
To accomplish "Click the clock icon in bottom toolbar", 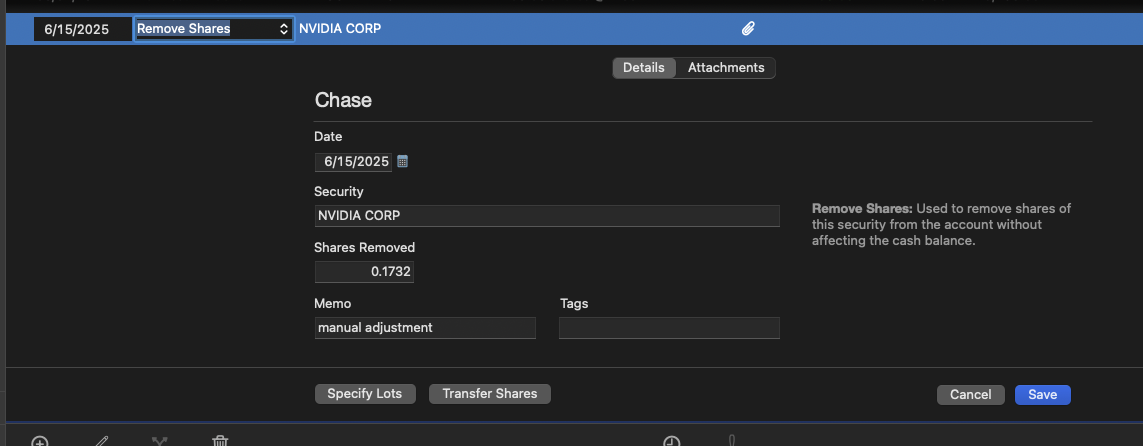I will 672,441.
